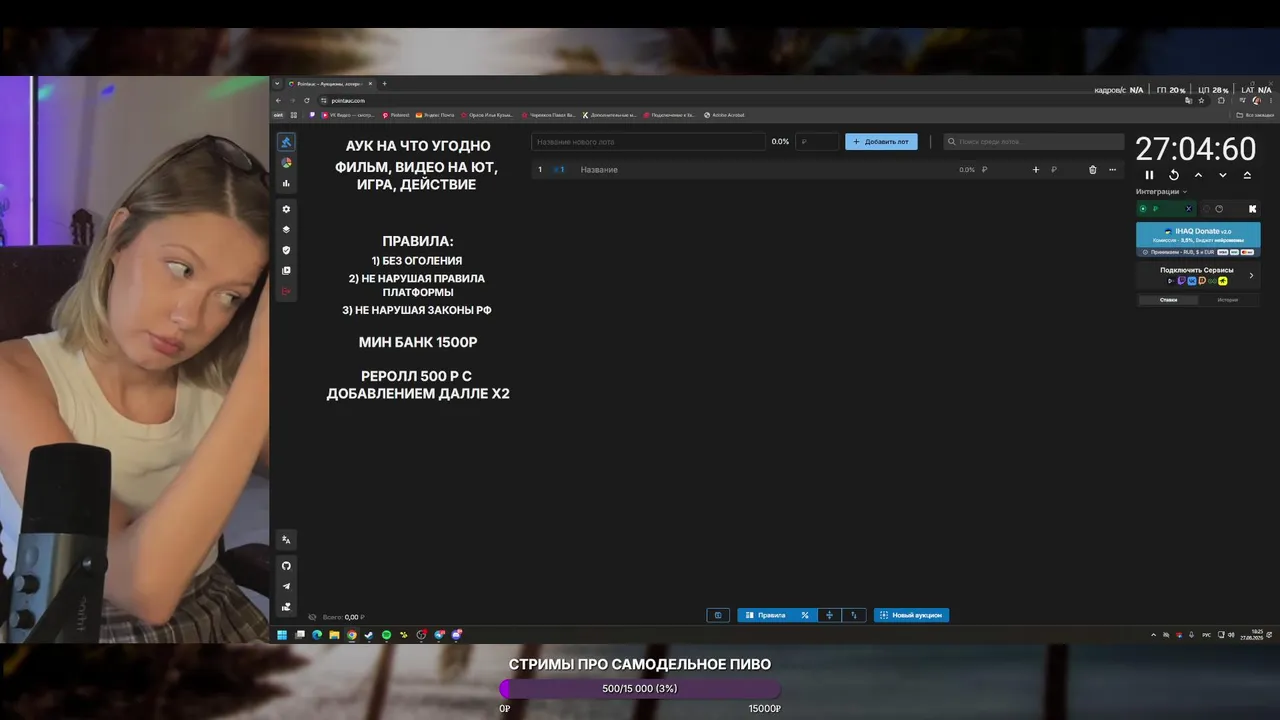Bookmark this page with the star icon

click(1201, 101)
